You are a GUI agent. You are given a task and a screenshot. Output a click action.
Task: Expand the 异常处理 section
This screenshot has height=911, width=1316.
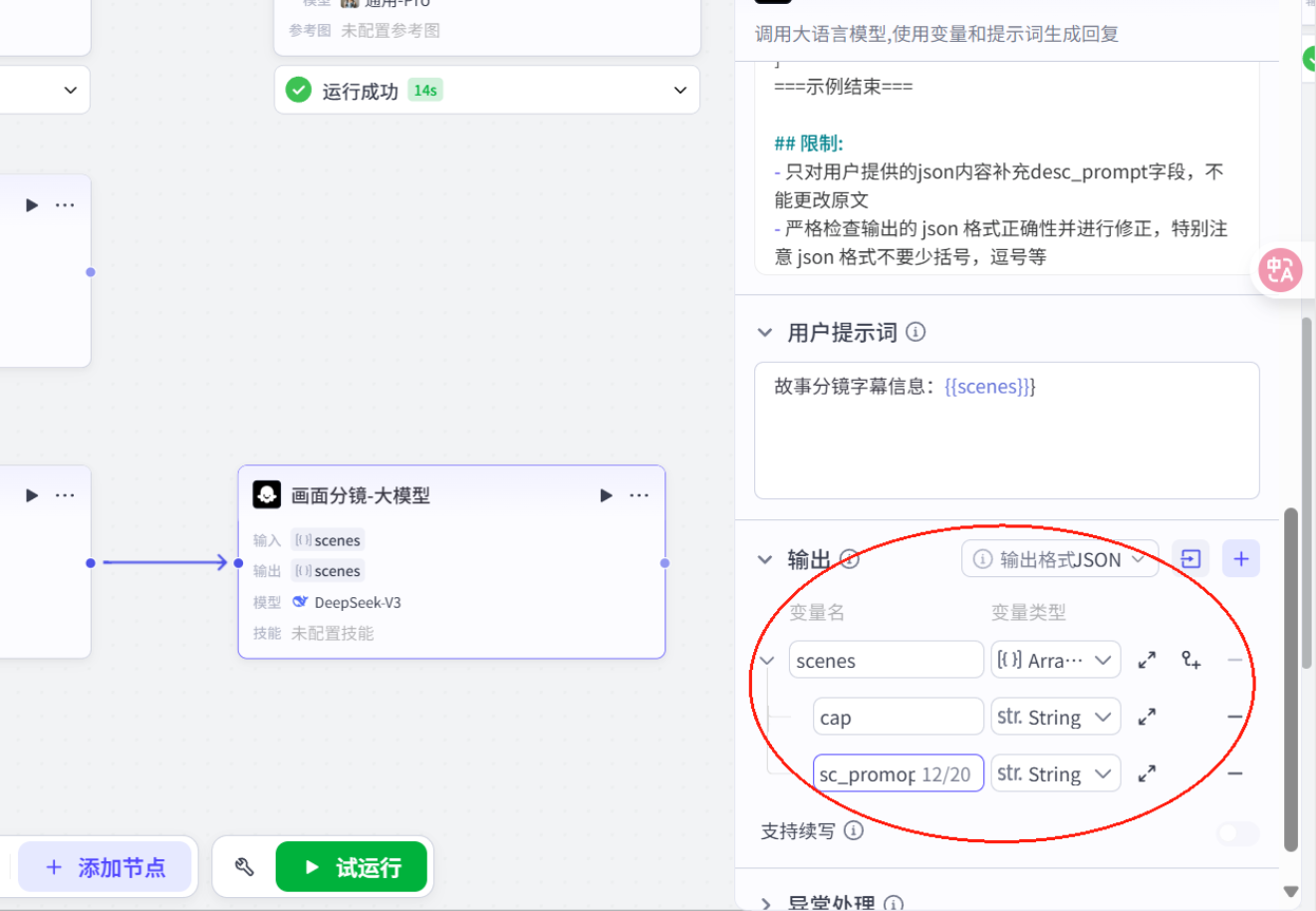765,902
